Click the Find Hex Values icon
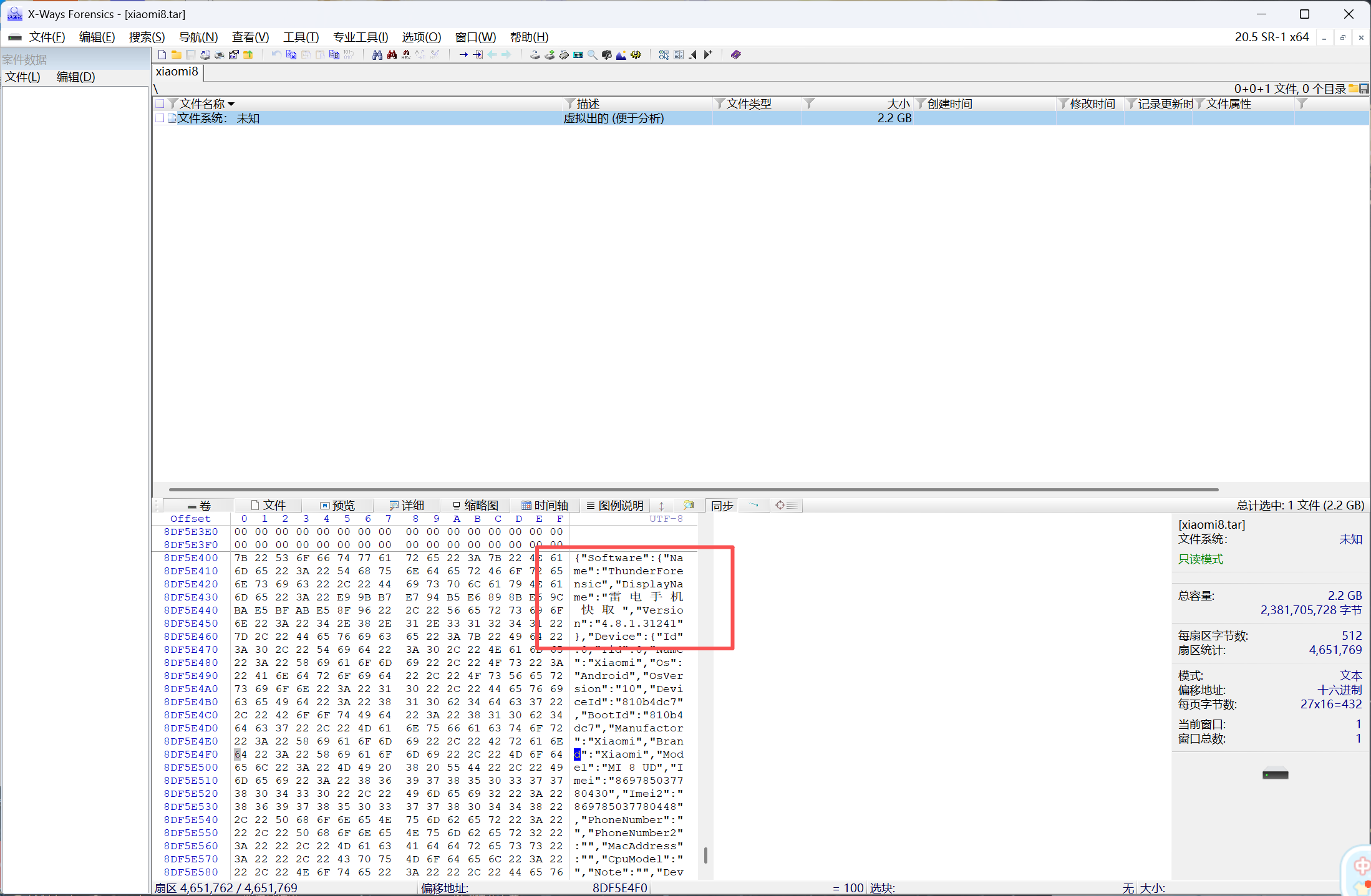 click(x=406, y=55)
